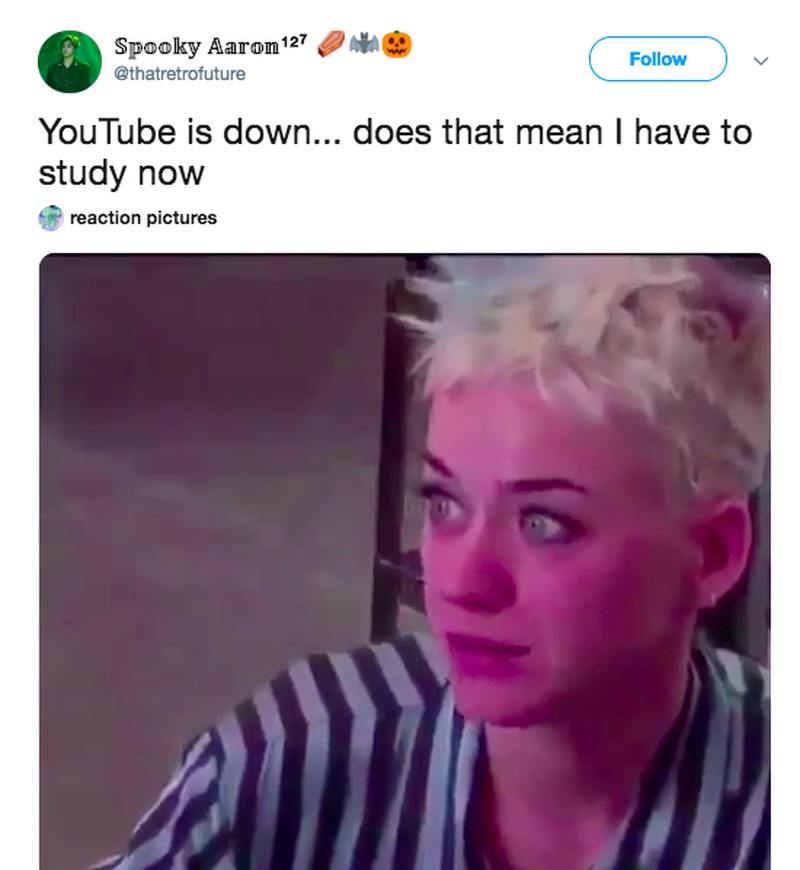Click the superscript 127 in the display name
The height and width of the screenshot is (870, 800).
click(294, 40)
